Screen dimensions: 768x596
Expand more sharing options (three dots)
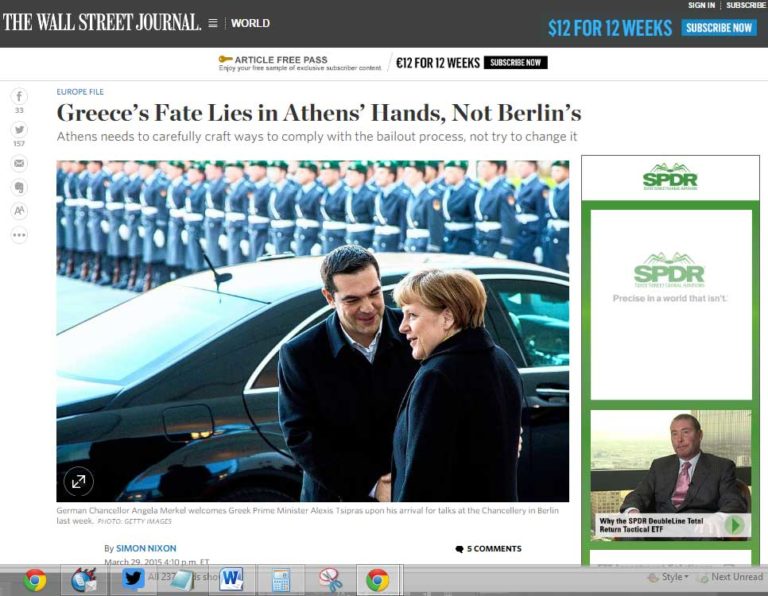[x=19, y=235]
